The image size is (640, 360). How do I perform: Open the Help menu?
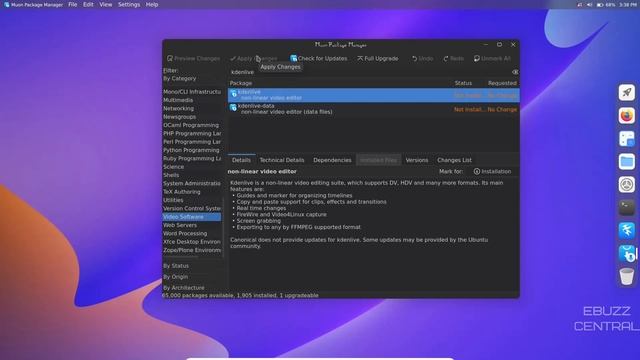(152, 4)
